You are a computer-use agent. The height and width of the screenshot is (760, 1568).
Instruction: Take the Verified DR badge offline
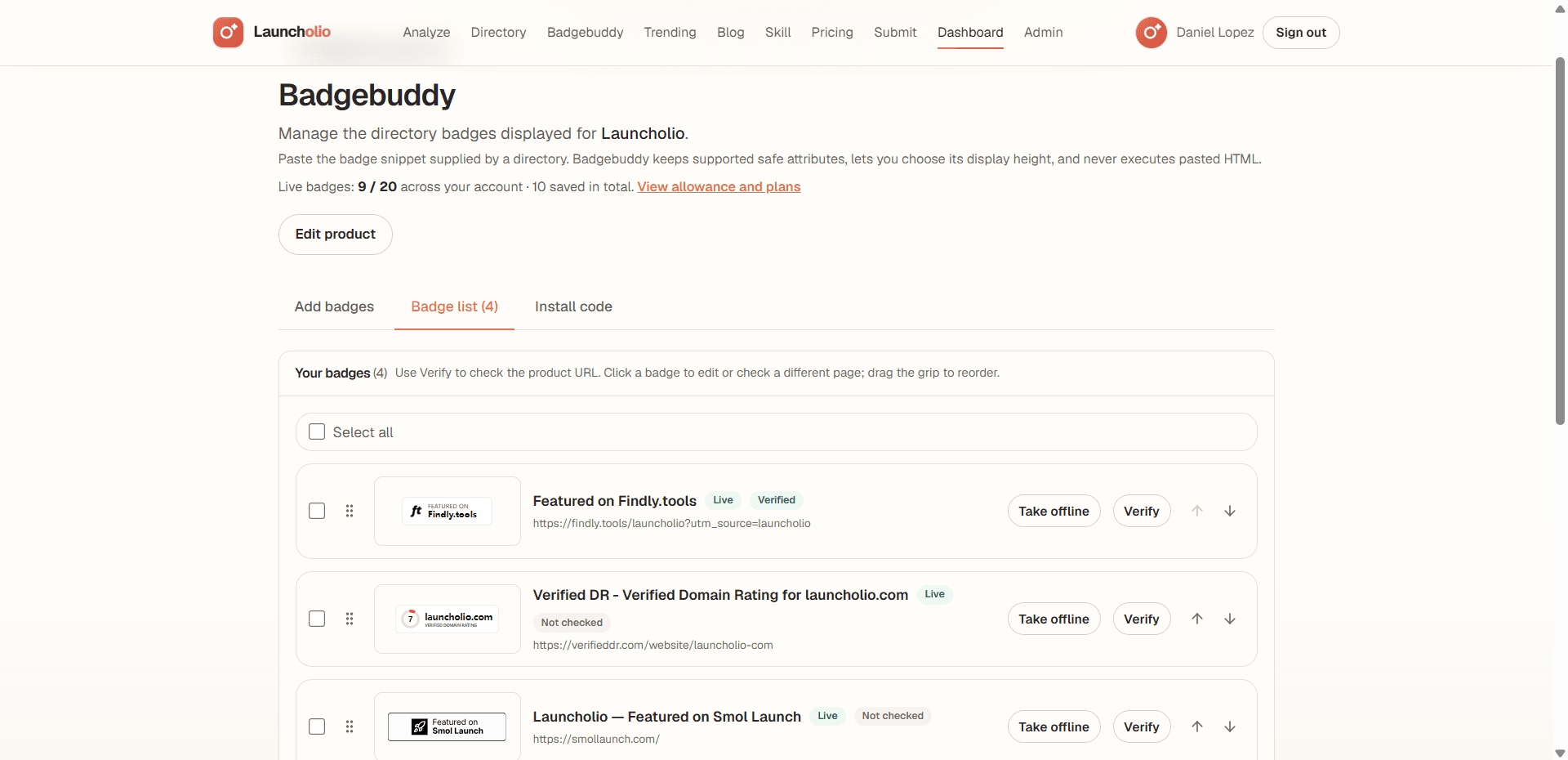tap(1053, 619)
